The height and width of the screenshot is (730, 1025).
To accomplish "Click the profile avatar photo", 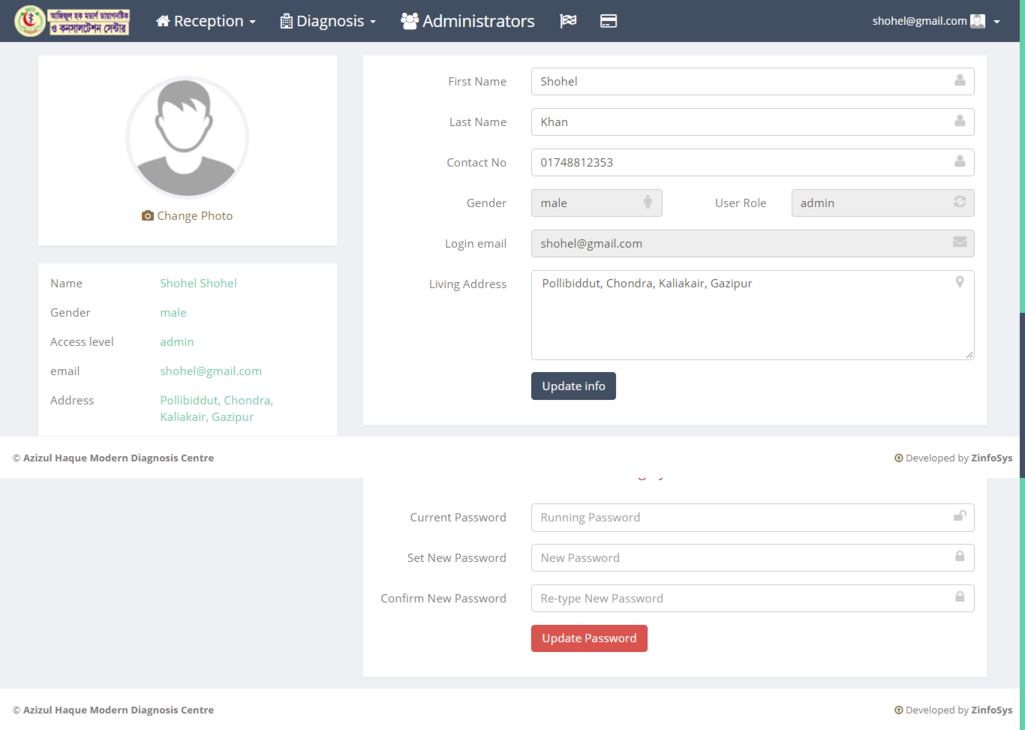I will [x=187, y=138].
